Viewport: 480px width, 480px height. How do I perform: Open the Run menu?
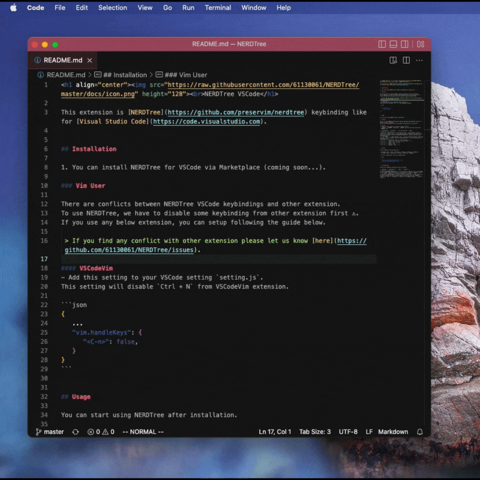click(x=188, y=8)
